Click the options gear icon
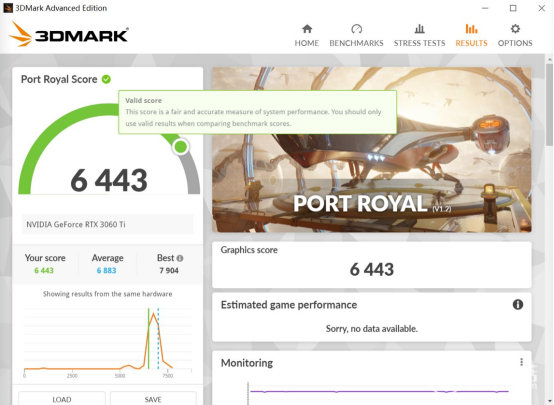The height and width of the screenshot is (405, 554). [515, 29]
